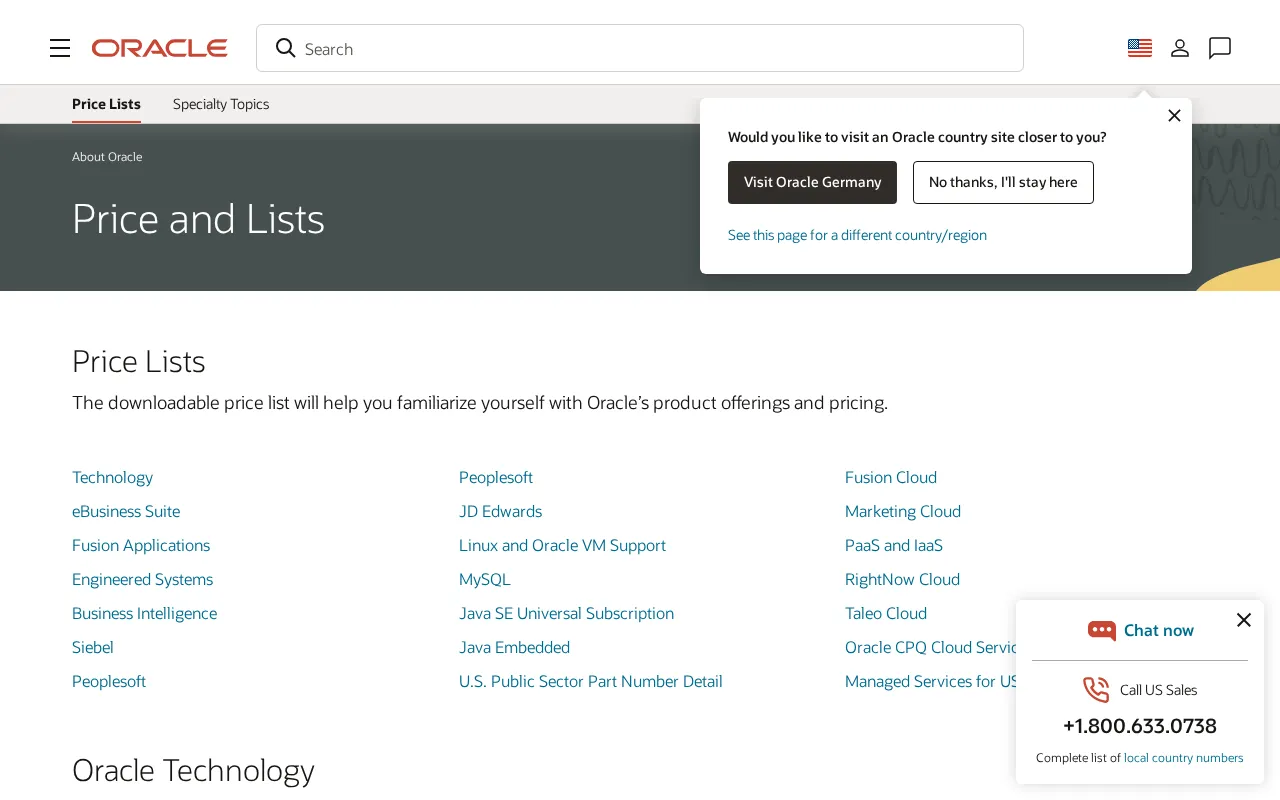Click the About Oracle breadcrumb
Viewport: 1280px width, 800px height.
(x=107, y=157)
